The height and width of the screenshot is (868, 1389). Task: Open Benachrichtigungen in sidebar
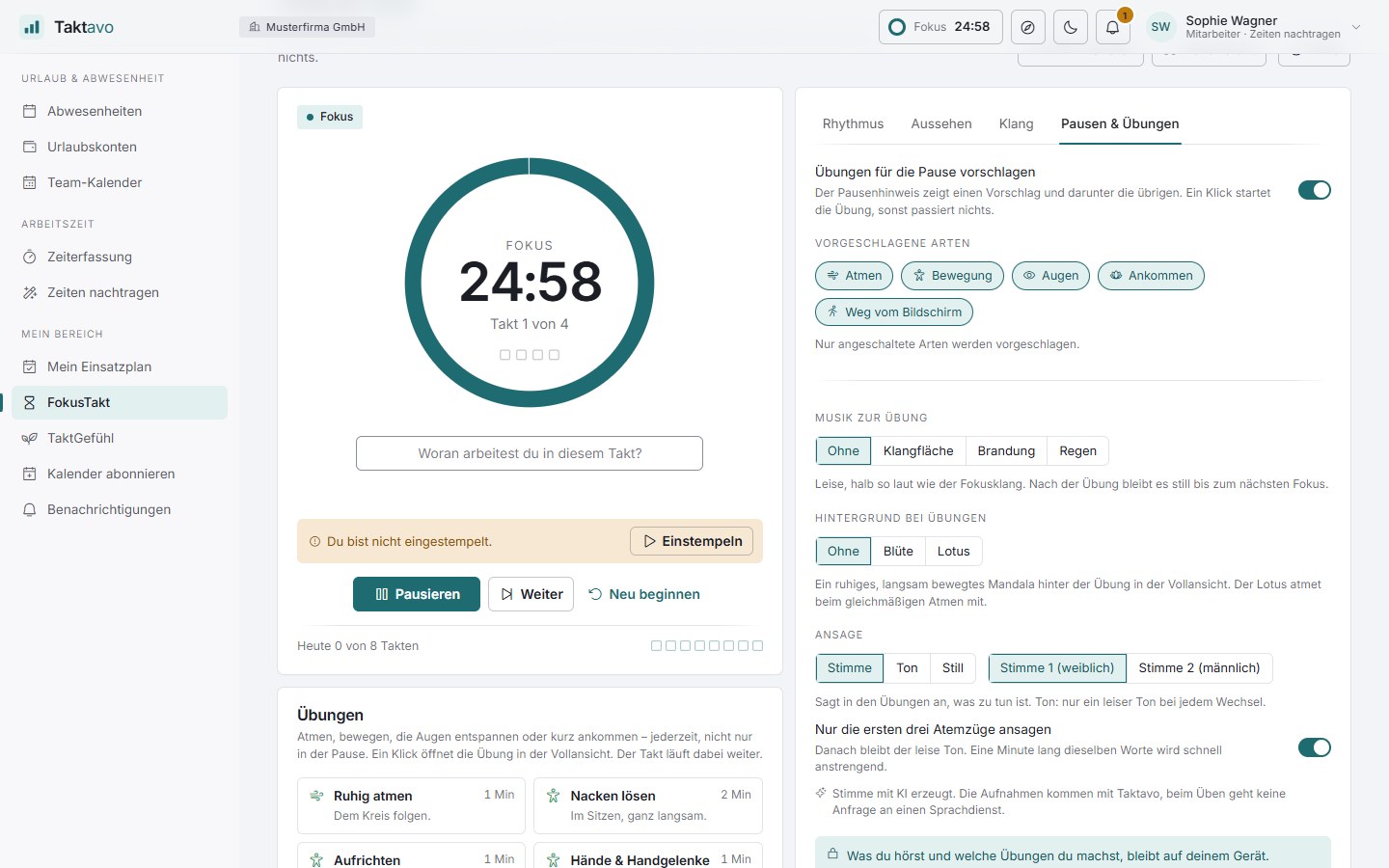pyautogui.click(x=120, y=509)
